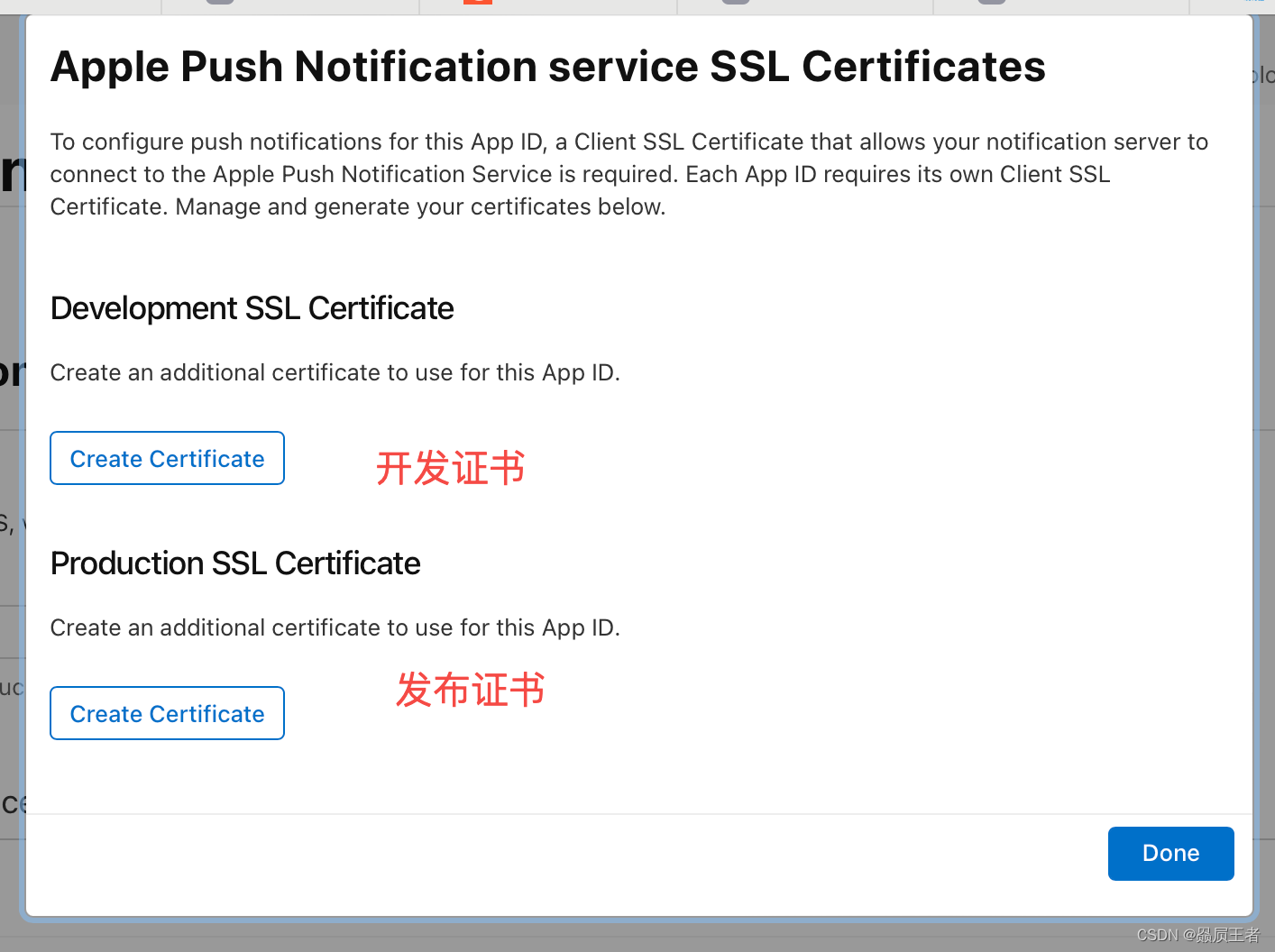Create a Development SSL Certificate
The height and width of the screenshot is (952, 1275).
click(x=167, y=458)
